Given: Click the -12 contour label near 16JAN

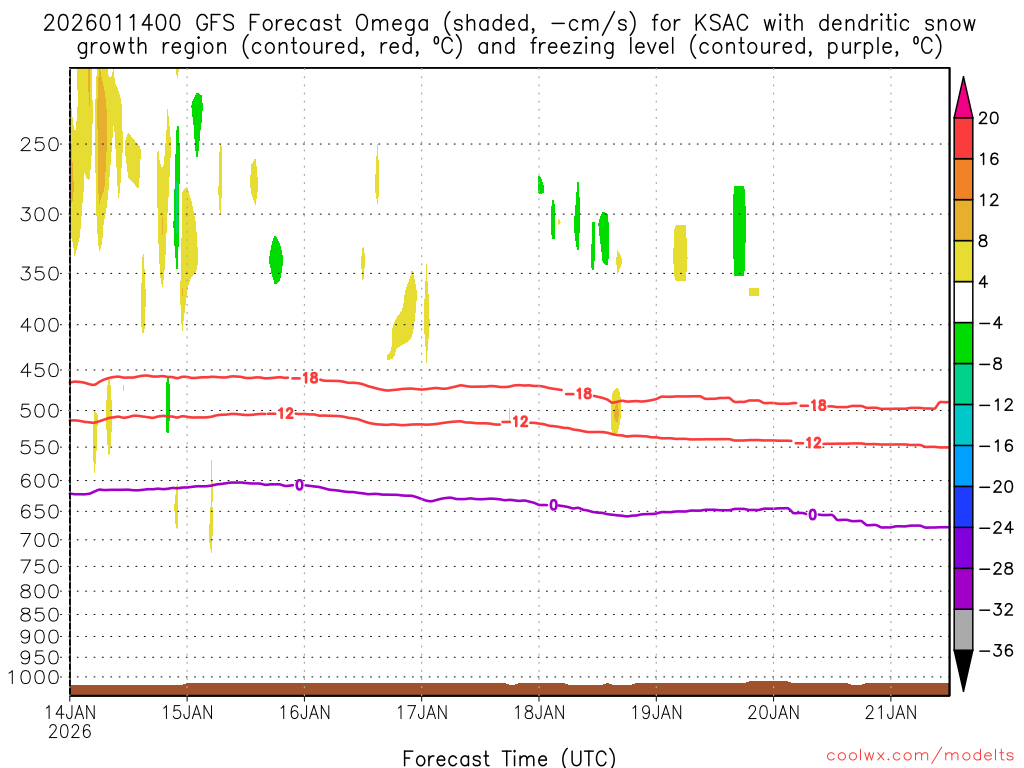Looking at the screenshot, I should (x=281, y=413).
